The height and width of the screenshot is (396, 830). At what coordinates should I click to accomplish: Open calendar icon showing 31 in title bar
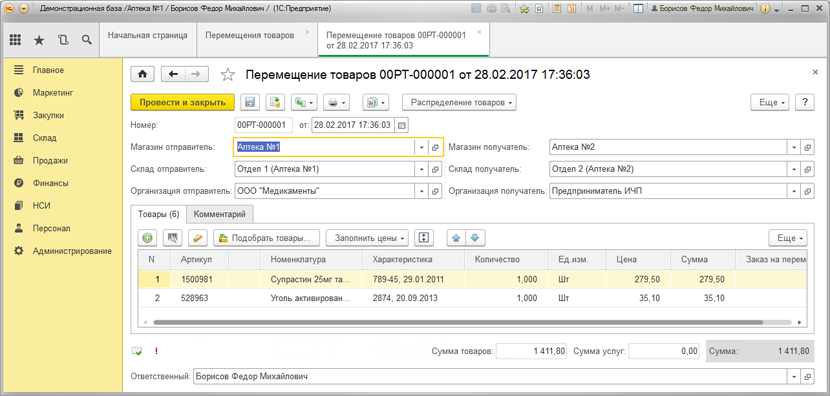click(571, 8)
